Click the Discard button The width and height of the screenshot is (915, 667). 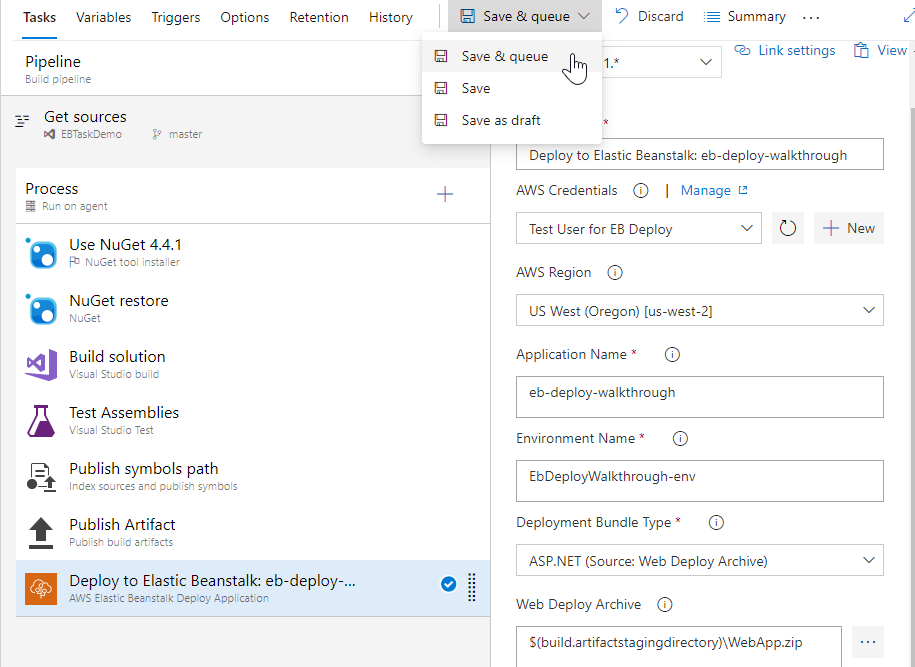(x=649, y=17)
